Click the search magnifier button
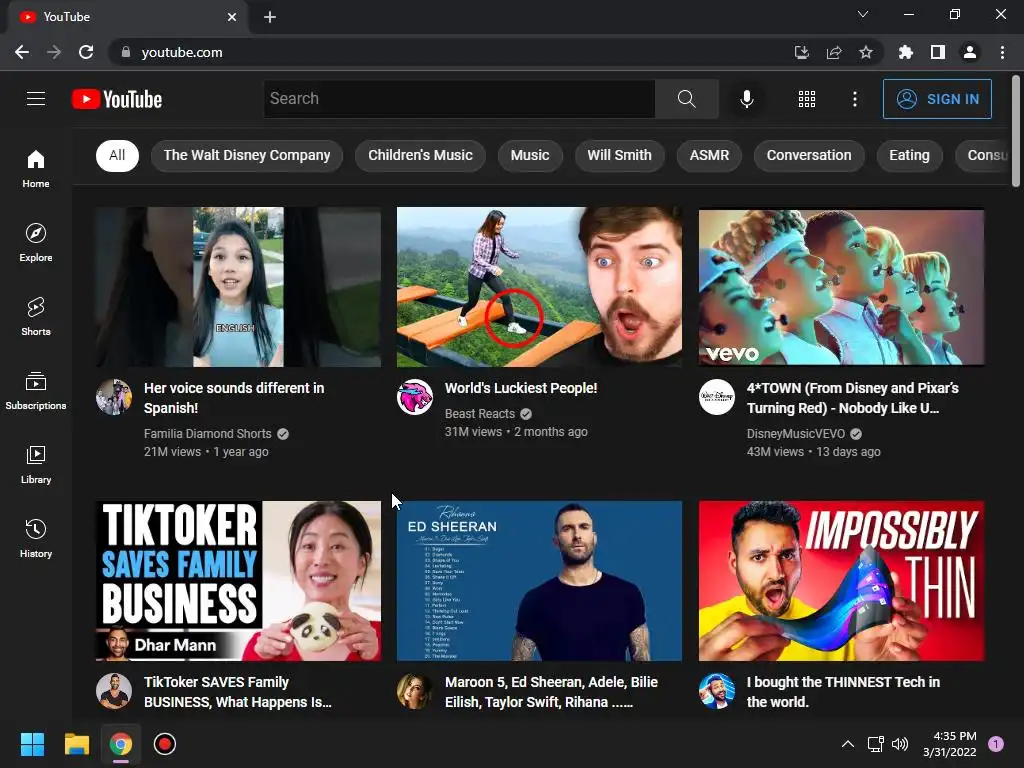The height and width of the screenshot is (768, 1024). point(686,99)
